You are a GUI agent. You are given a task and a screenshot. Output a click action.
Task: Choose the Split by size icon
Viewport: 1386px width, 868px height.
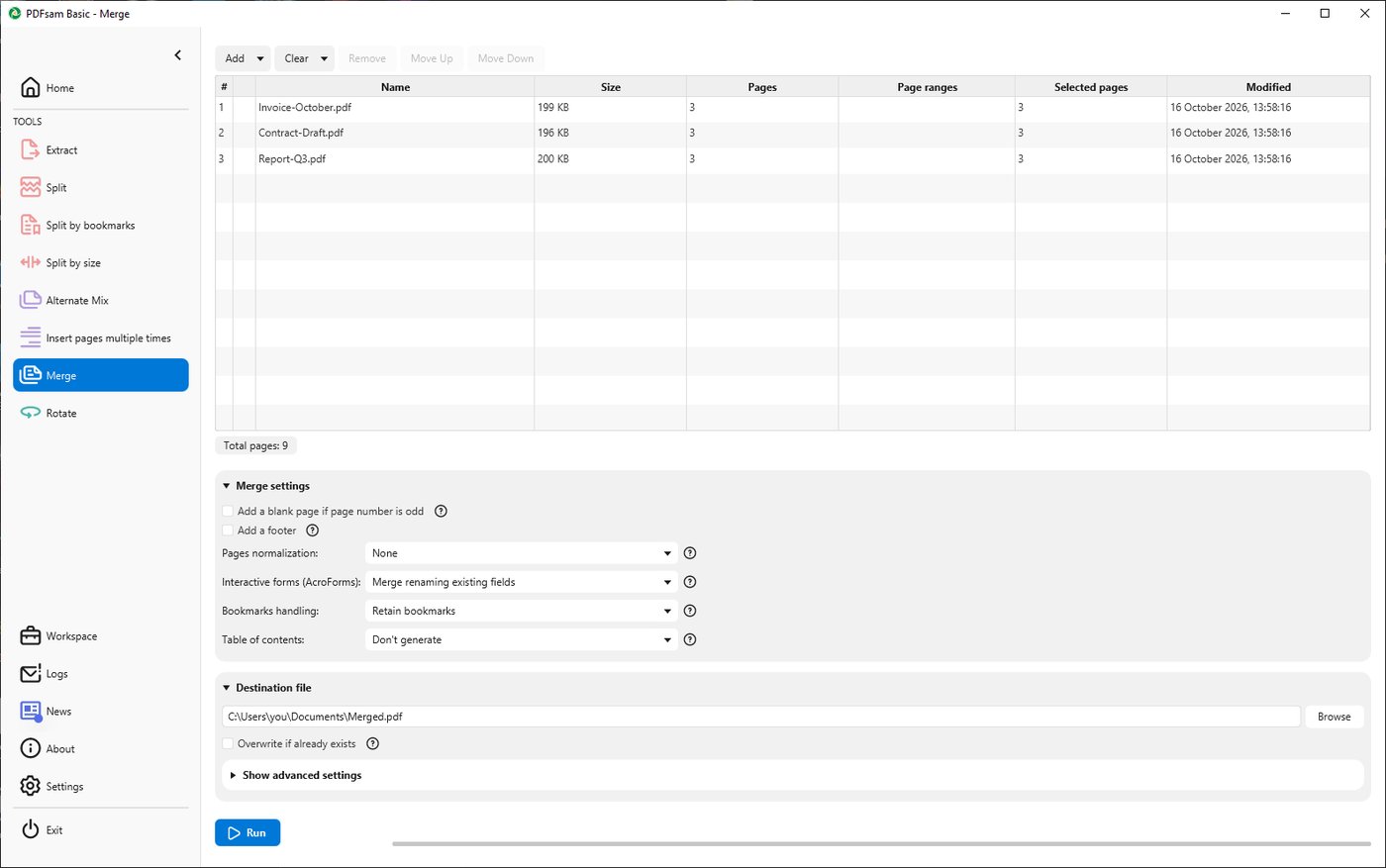point(31,262)
